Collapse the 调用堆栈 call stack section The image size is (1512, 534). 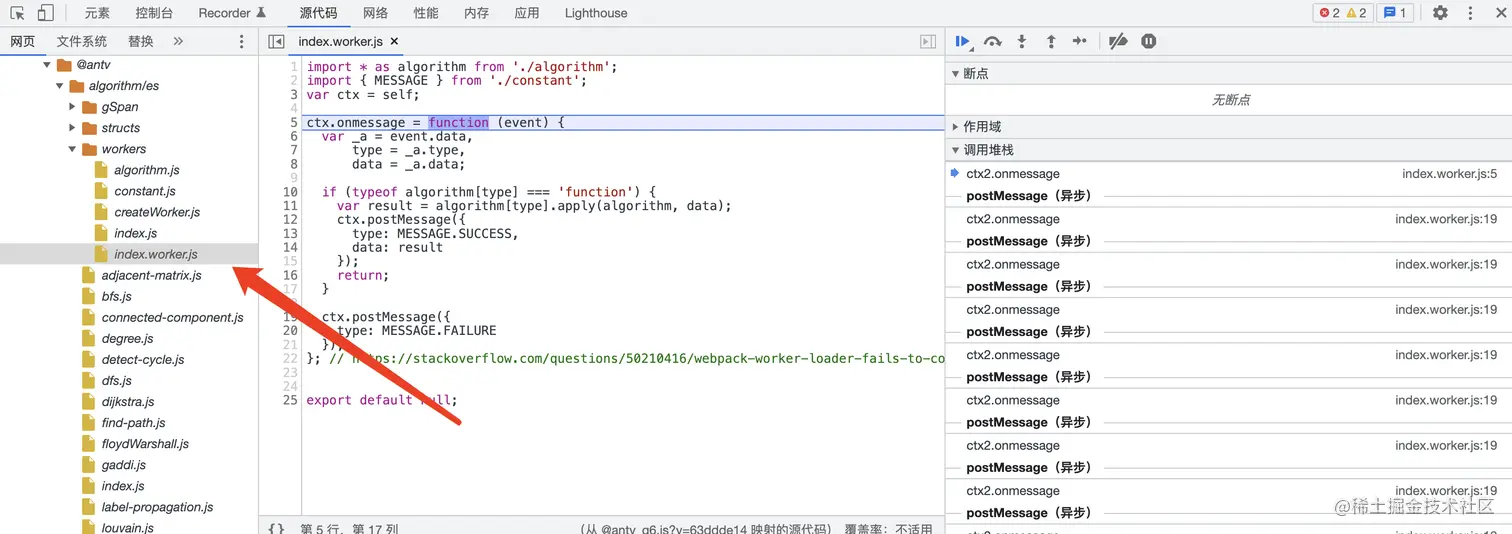coord(955,150)
